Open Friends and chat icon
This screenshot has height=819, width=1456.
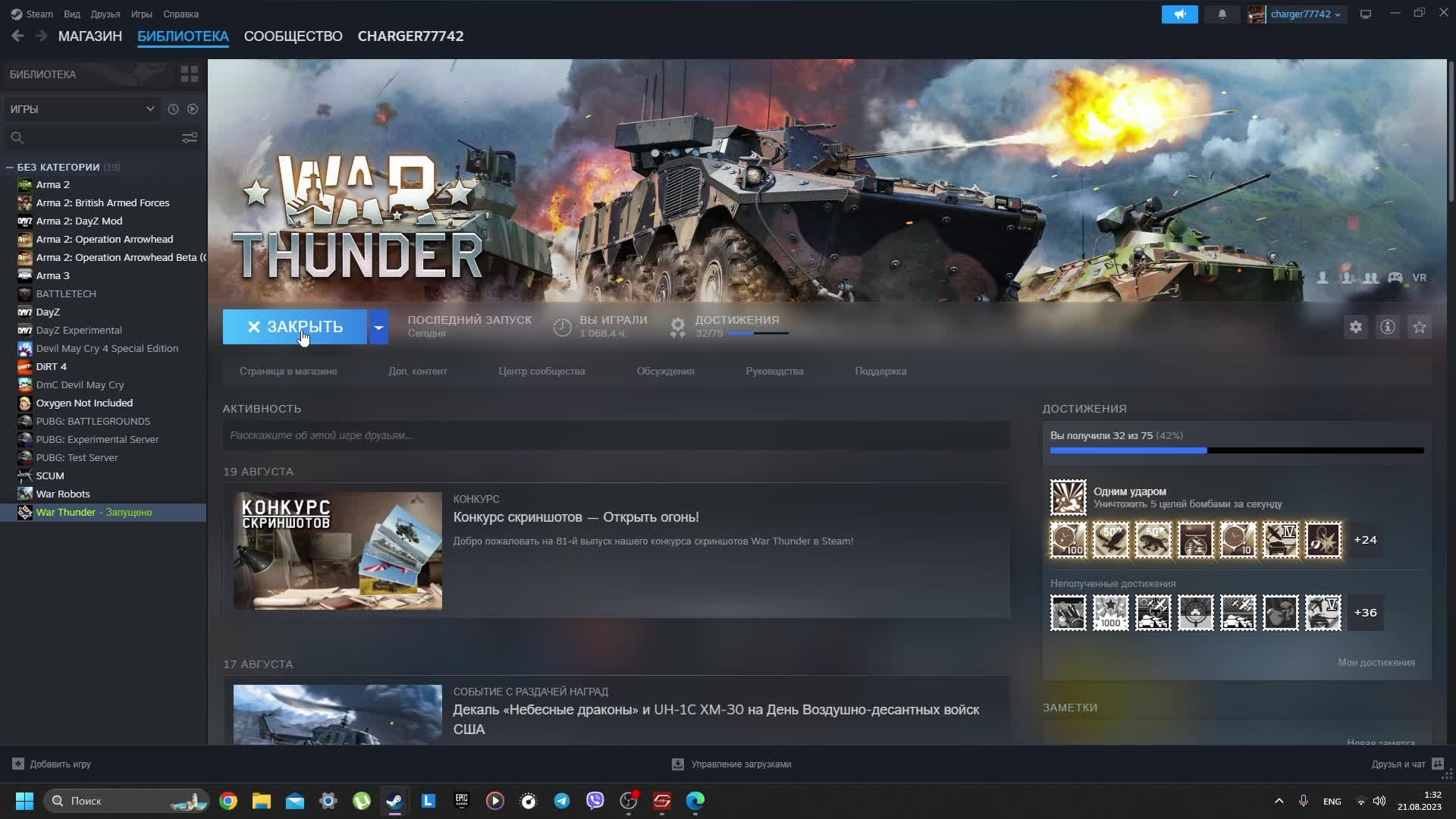pos(1438,764)
